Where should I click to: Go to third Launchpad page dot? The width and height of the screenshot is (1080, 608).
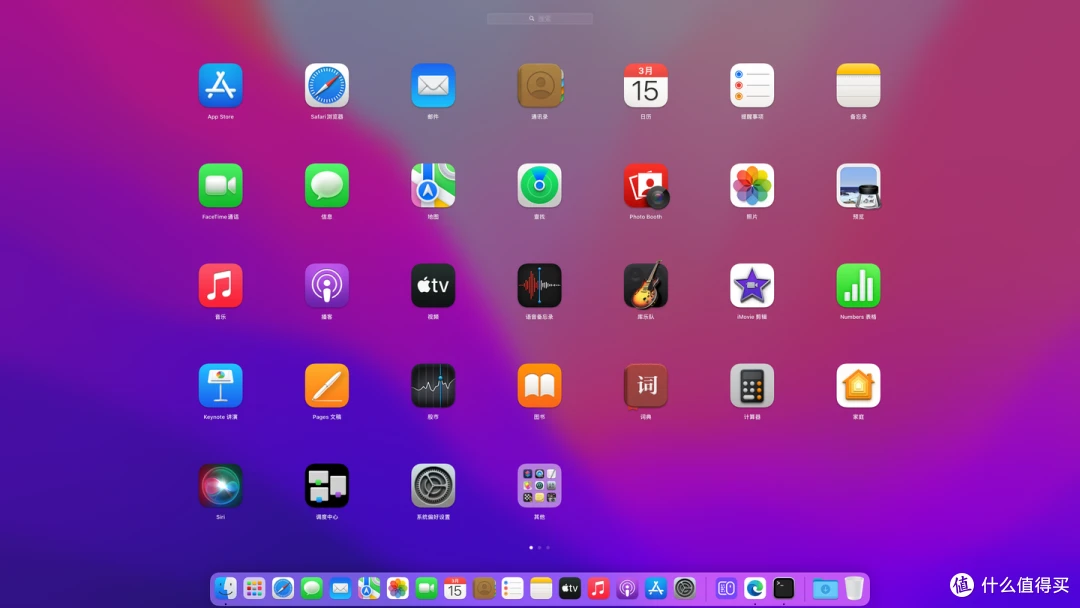(x=548, y=547)
